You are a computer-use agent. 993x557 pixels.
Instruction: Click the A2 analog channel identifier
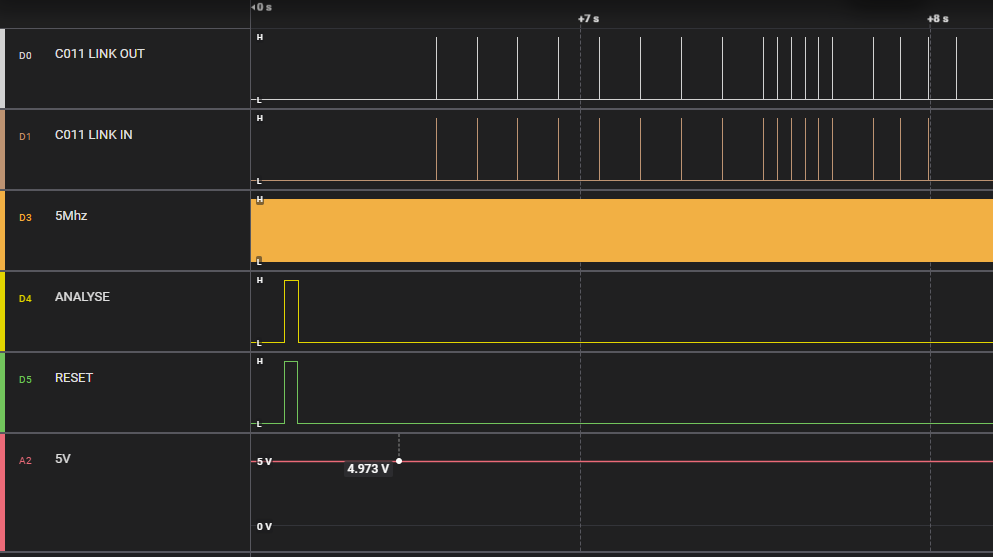[25, 460]
